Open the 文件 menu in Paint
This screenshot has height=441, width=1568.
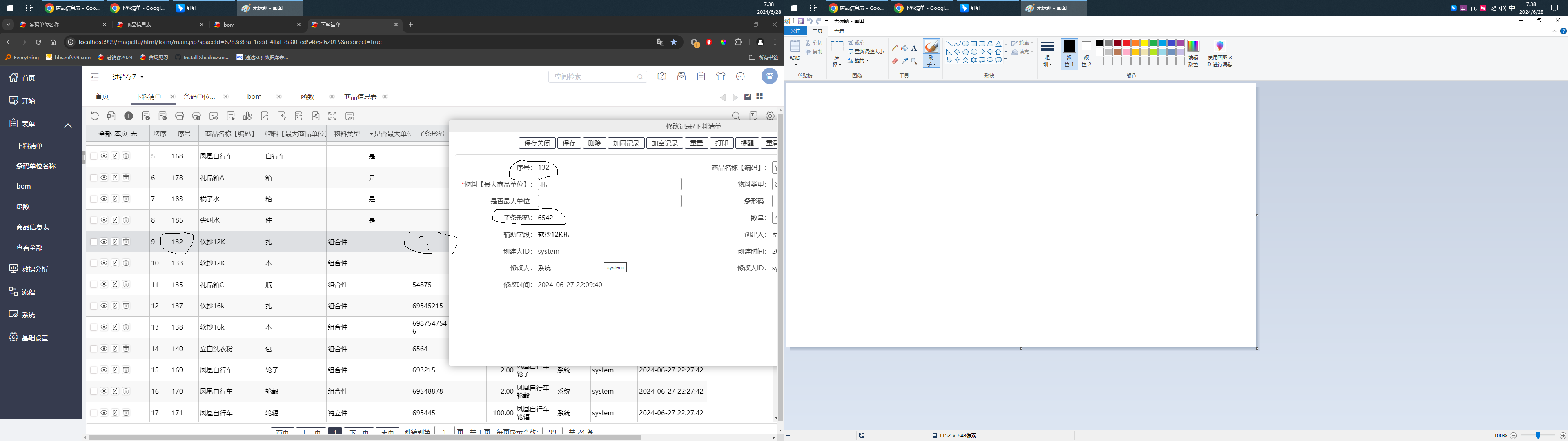[x=795, y=31]
